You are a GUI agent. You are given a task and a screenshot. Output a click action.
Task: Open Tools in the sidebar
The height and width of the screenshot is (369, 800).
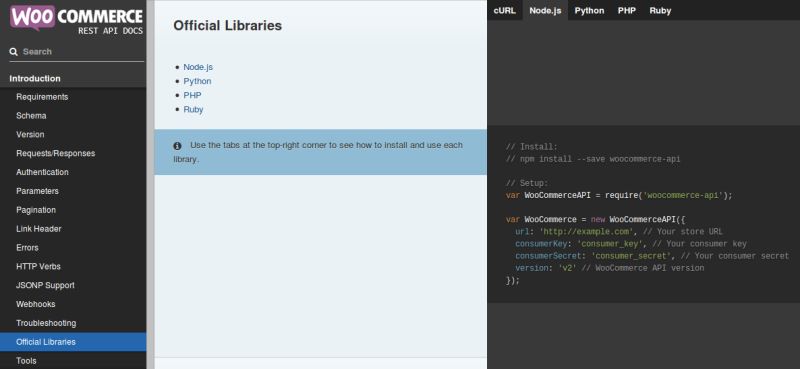click(73, 360)
